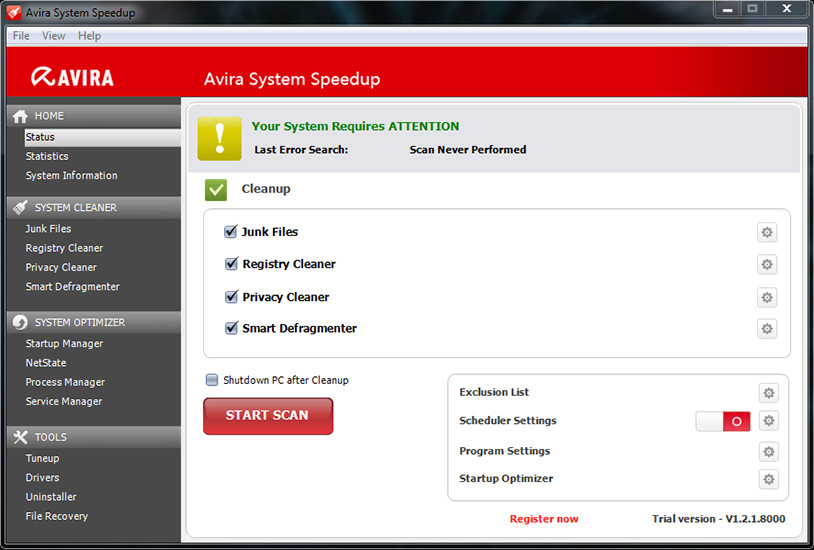Open Exclusion List gear icon
The image size is (814, 550).
(769, 393)
